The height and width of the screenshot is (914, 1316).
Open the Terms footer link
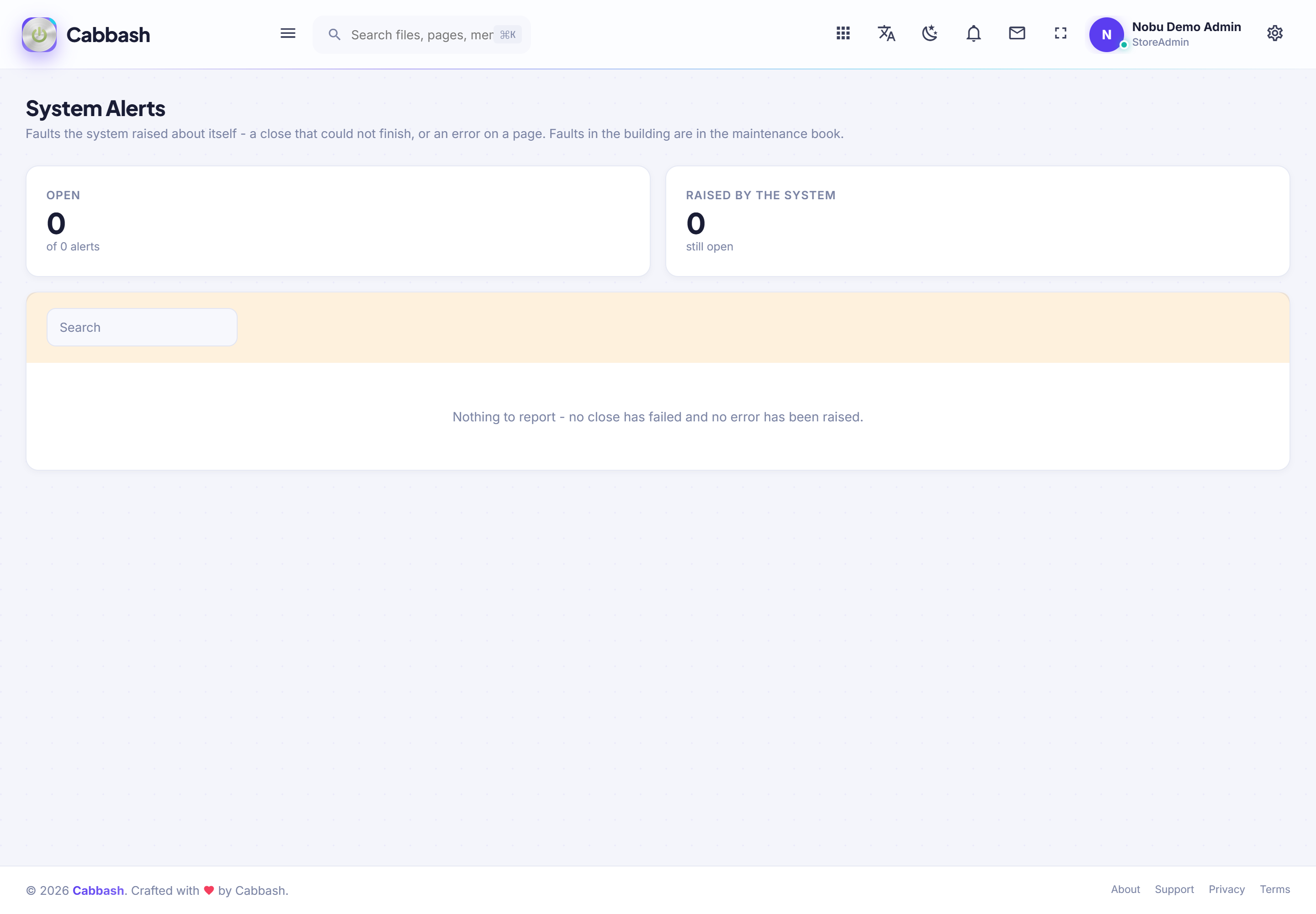coord(1275,889)
